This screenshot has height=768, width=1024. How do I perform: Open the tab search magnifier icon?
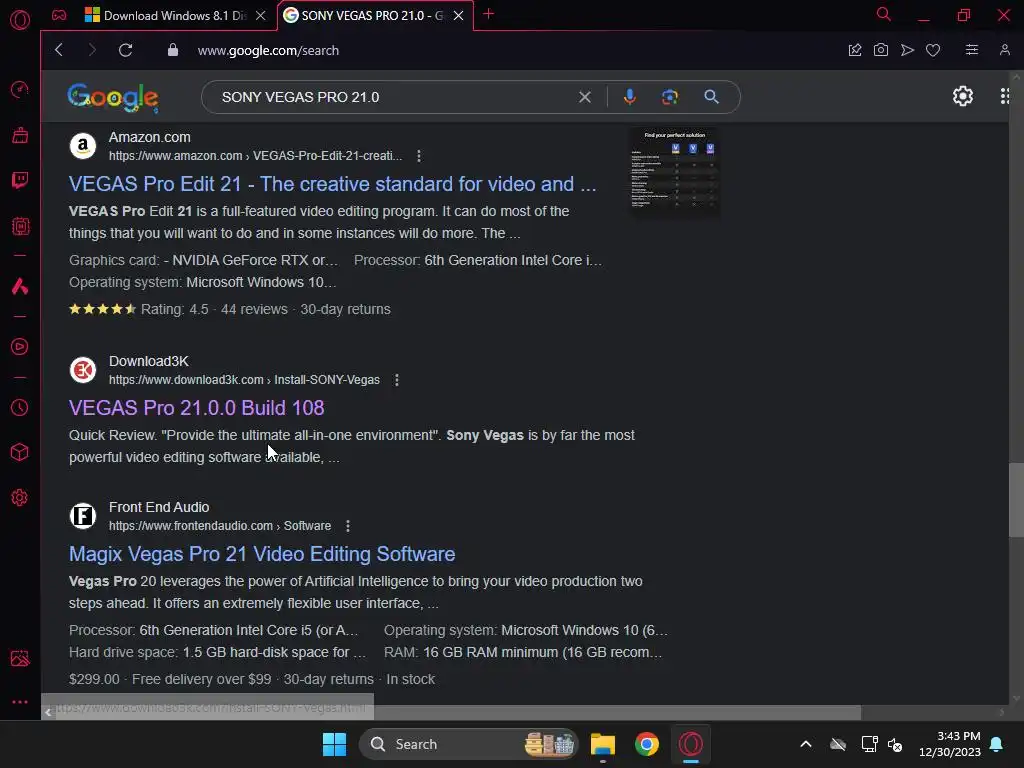tap(884, 14)
